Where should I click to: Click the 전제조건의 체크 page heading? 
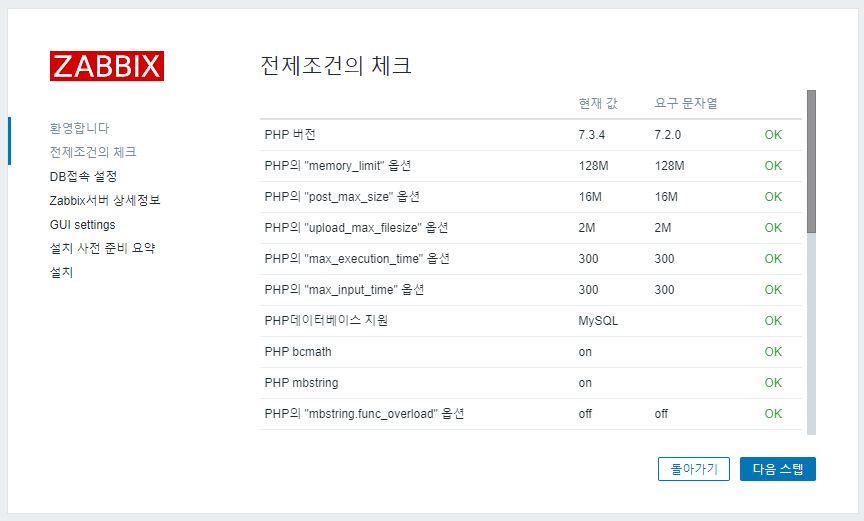point(336,66)
